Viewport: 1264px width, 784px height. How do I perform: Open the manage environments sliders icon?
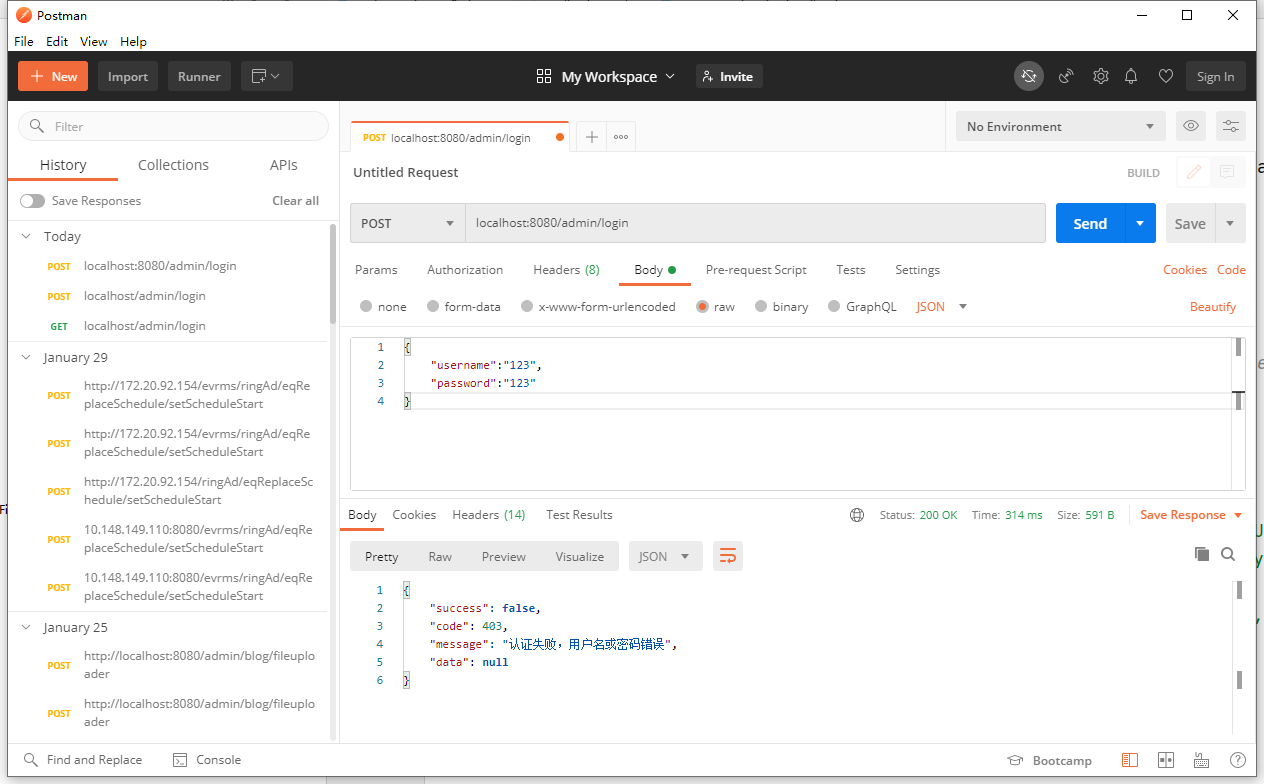click(1231, 126)
